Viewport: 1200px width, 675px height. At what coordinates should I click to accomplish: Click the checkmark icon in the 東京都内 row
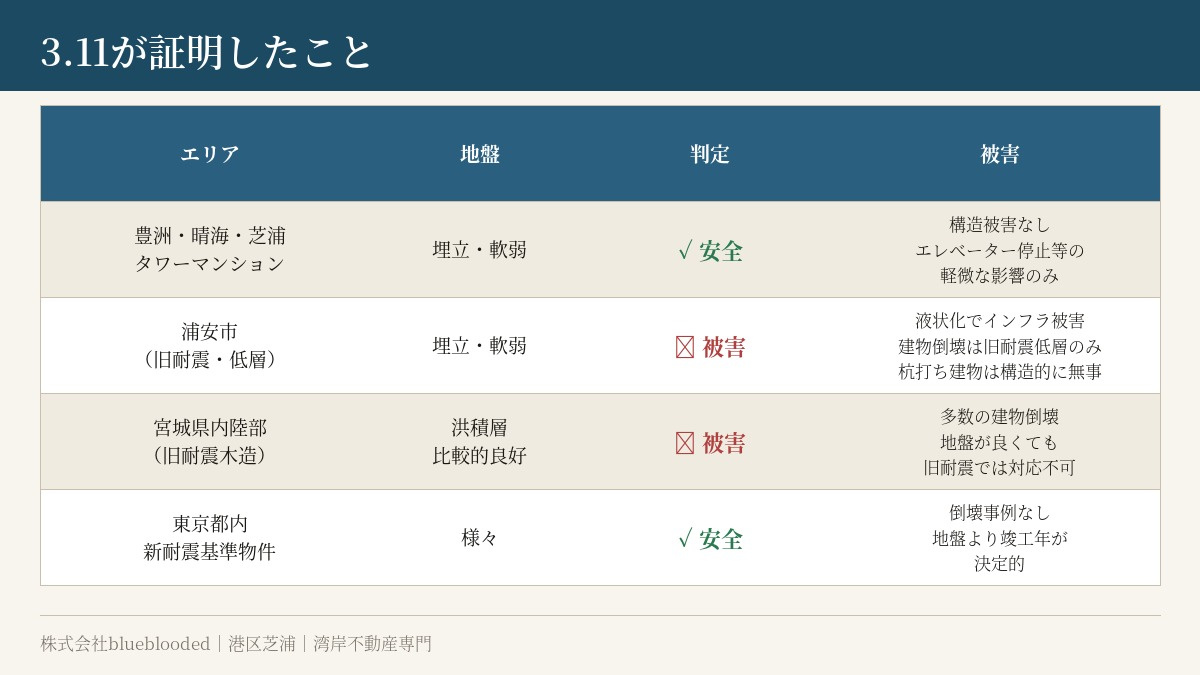[x=685, y=539]
